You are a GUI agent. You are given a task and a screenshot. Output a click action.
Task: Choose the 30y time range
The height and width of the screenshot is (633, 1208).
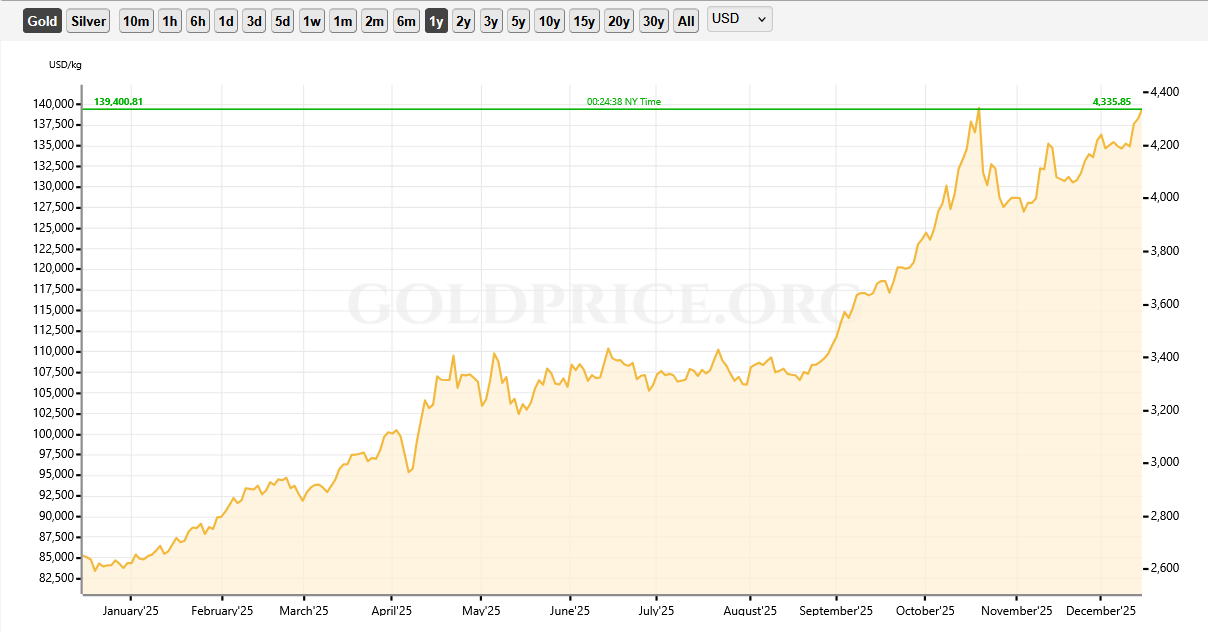654,21
